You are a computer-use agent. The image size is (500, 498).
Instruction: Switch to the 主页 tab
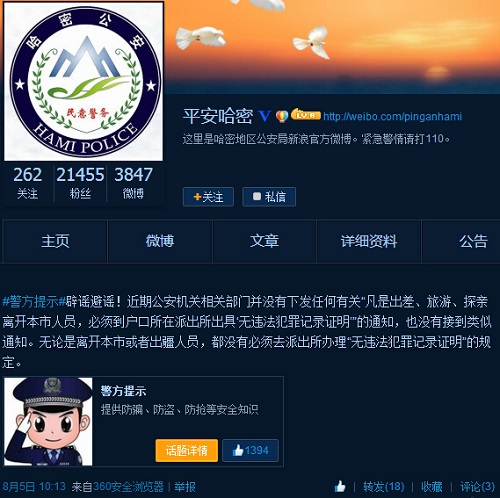pyautogui.click(x=55, y=241)
